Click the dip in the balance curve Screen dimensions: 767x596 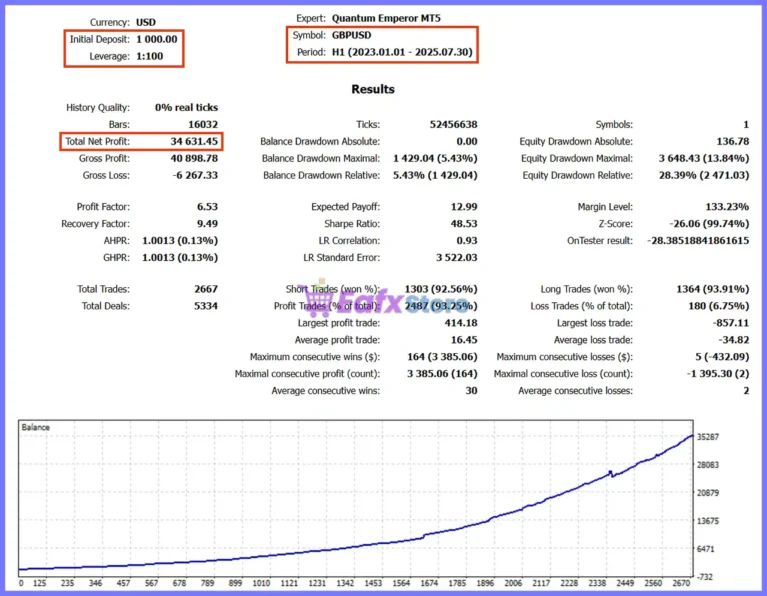(x=612, y=474)
